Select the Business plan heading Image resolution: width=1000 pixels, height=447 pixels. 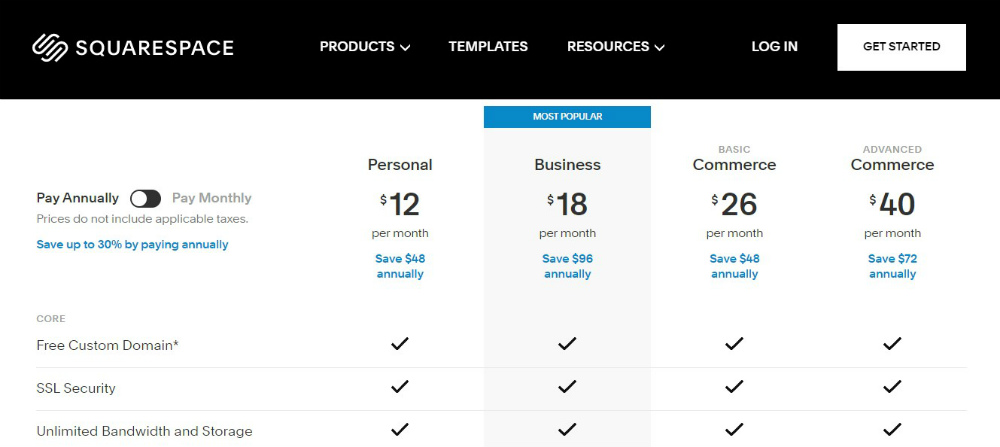[x=567, y=165]
